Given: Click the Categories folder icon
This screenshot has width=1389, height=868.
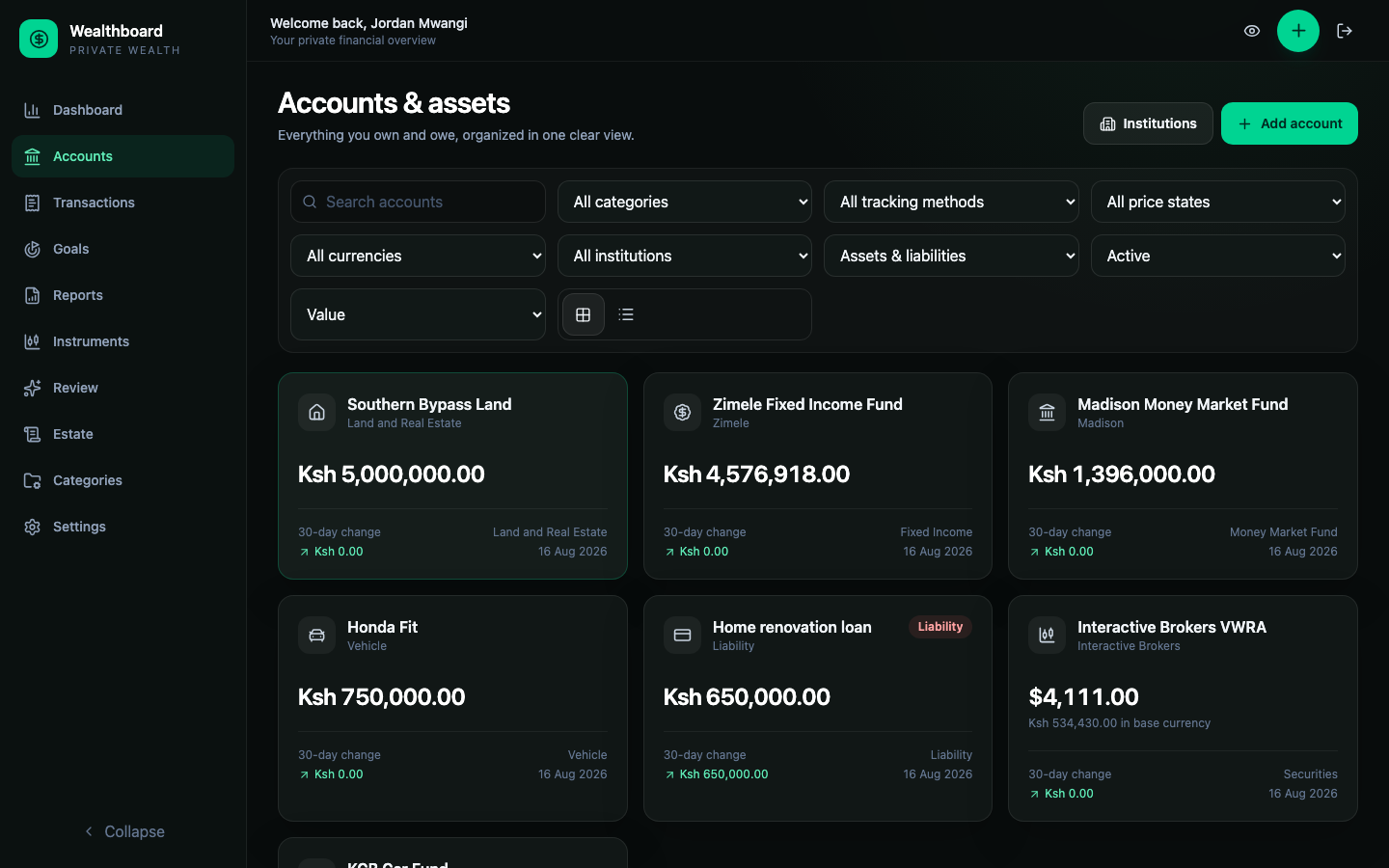Looking at the screenshot, I should click(x=32, y=480).
